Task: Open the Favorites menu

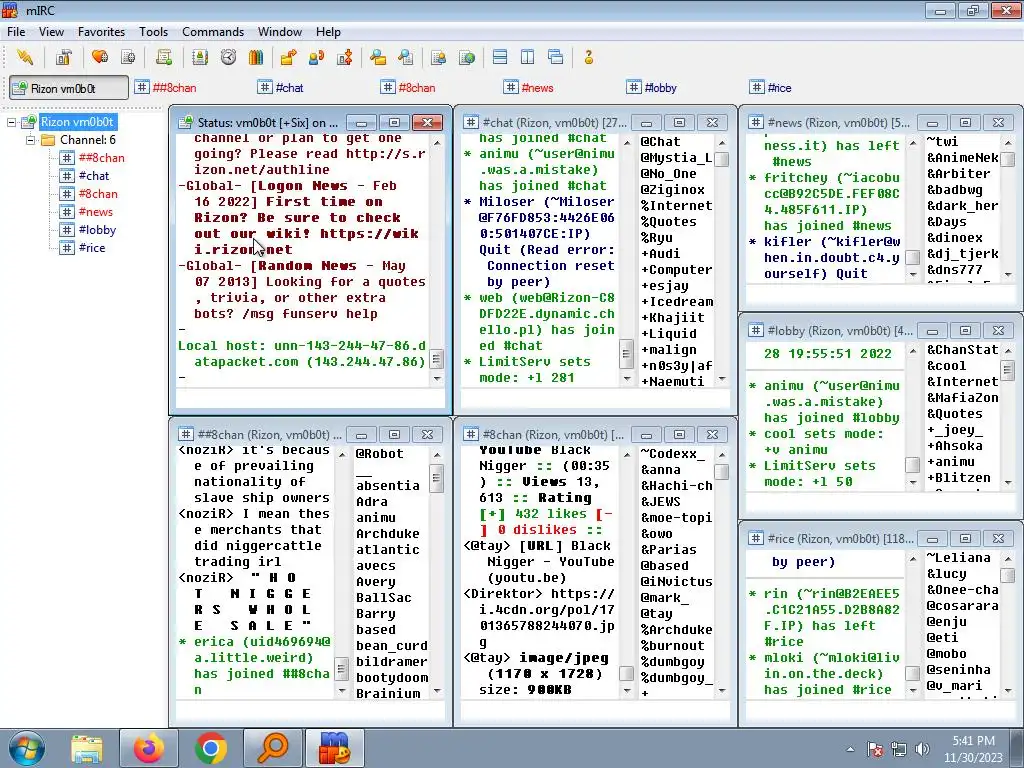Action: (x=101, y=31)
